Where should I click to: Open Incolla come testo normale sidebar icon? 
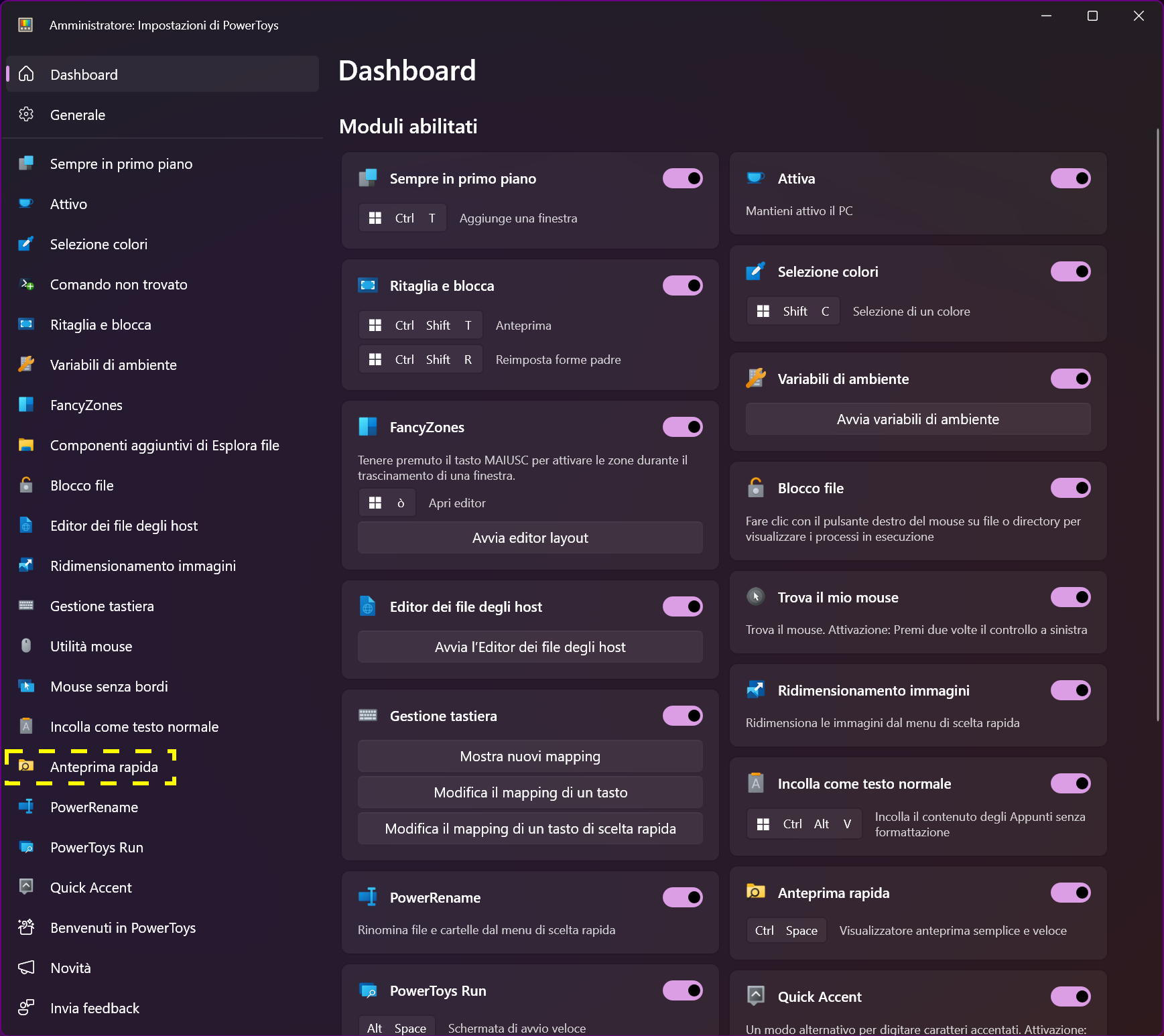tap(26, 726)
